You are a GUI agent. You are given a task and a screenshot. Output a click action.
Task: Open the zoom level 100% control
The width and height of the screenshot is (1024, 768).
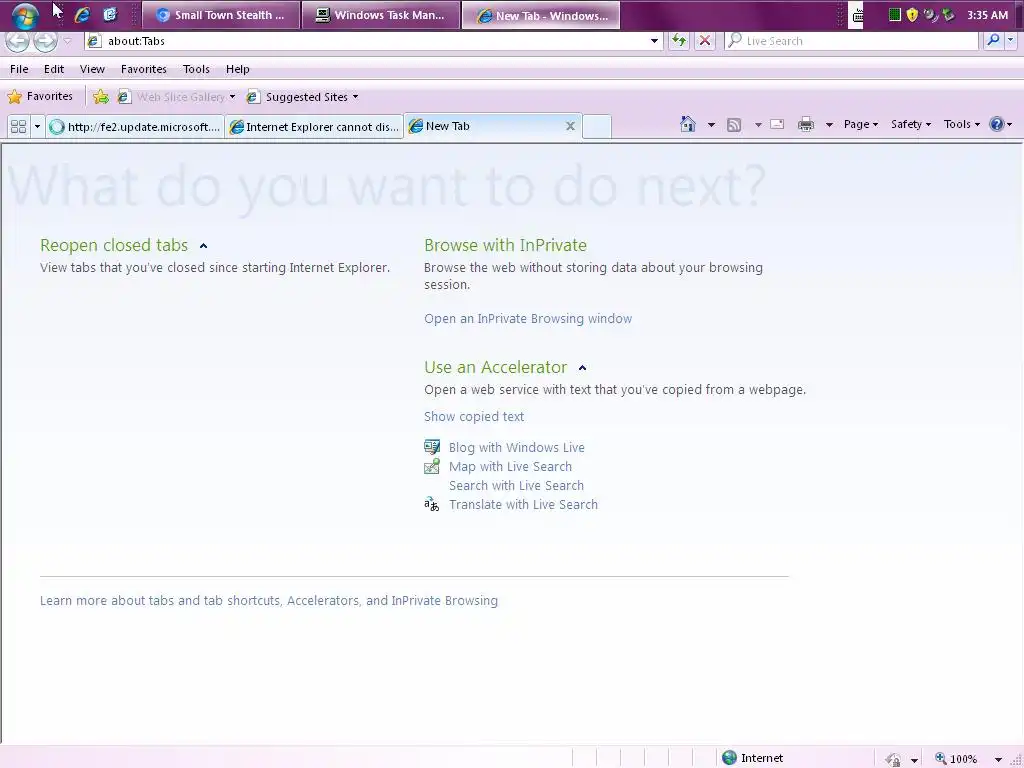tap(956, 759)
